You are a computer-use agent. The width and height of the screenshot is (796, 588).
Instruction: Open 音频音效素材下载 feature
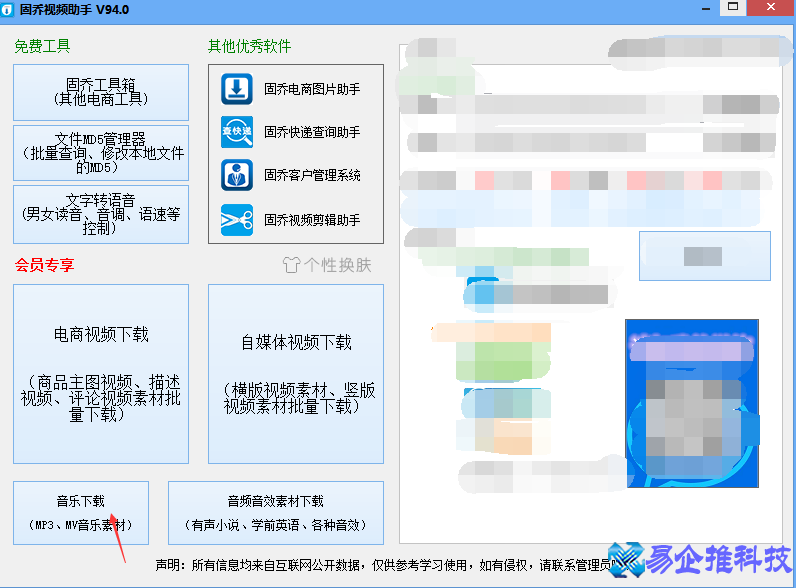tap(276, 513)
